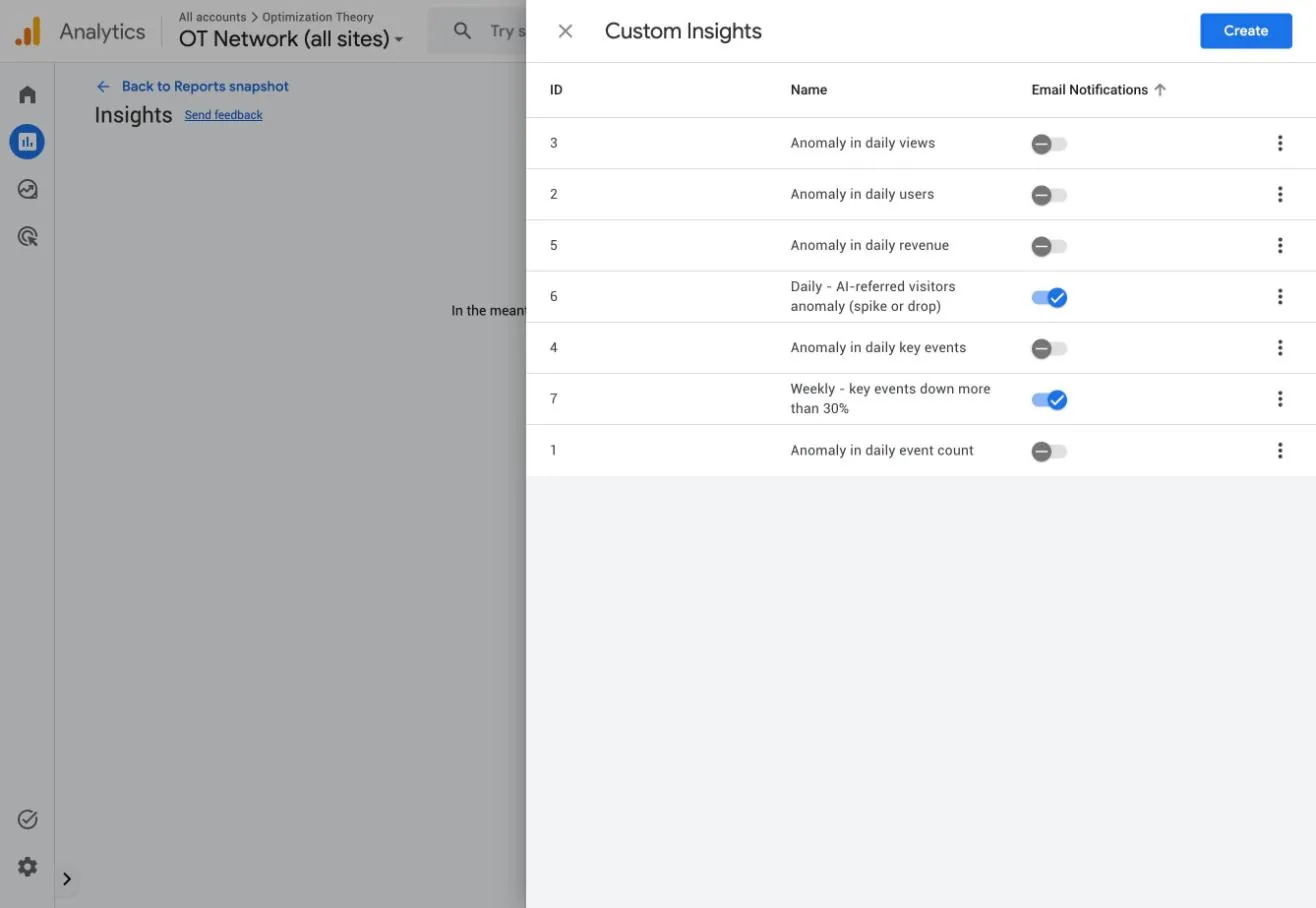Select the 'Anomaly in daily views' name
The width and height of the screenshot is (1316, 908).
tap(863, 143)
